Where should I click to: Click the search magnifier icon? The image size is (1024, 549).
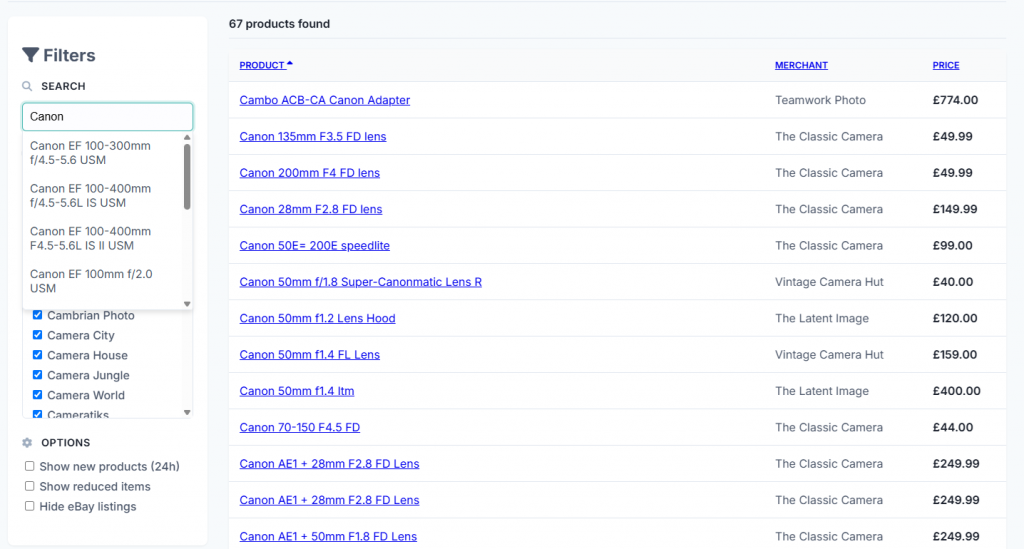27,86
